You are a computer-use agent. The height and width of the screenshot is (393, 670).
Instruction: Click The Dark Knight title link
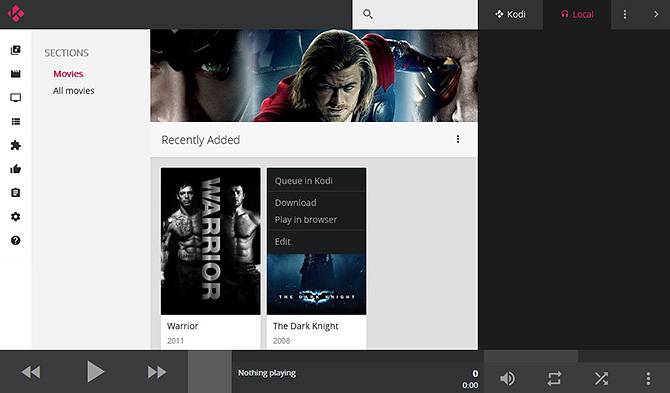pos(306,326)
